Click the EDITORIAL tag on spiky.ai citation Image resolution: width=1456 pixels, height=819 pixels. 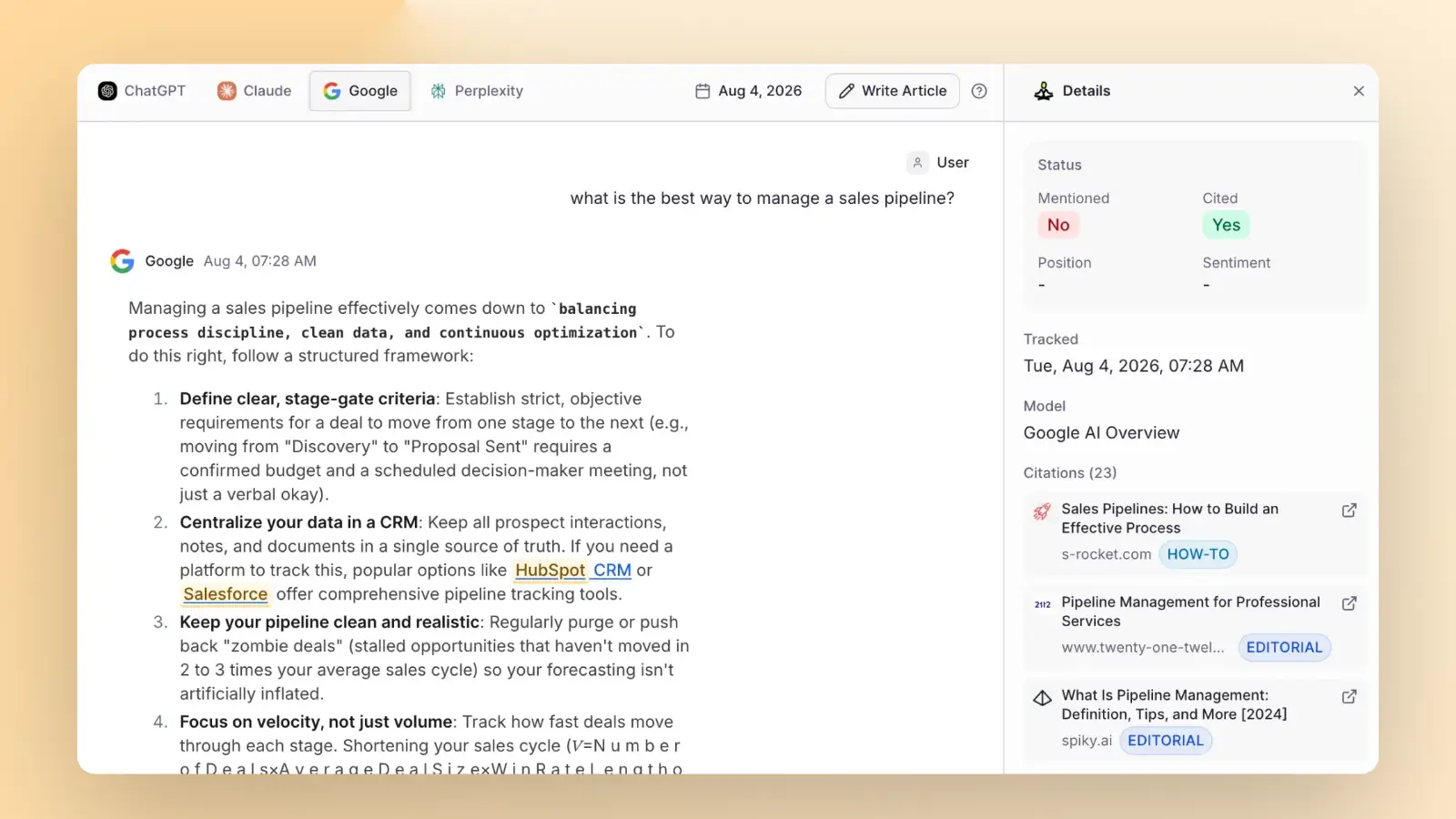pyautogui.click(x=1165, y=740)
